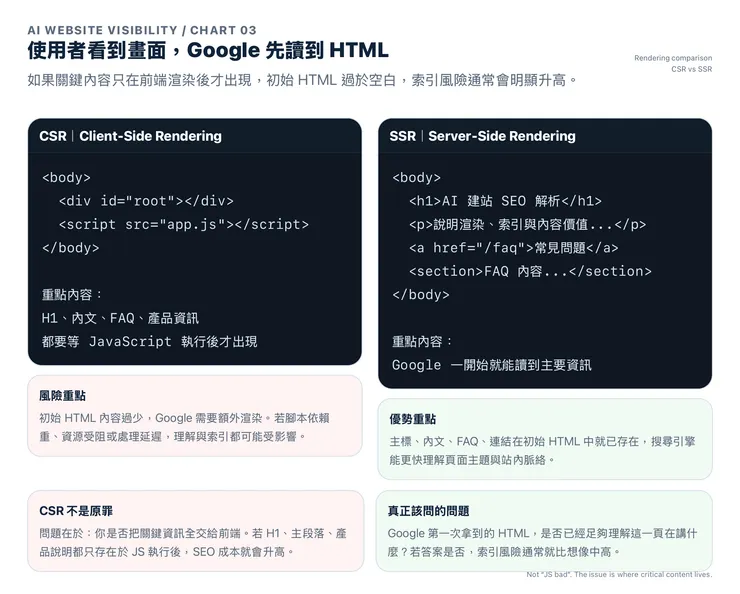Click the title '使用者看到畫面，Google 先讀到 HTML'
This screenshot has height=594, width=740.
point(208,50)
